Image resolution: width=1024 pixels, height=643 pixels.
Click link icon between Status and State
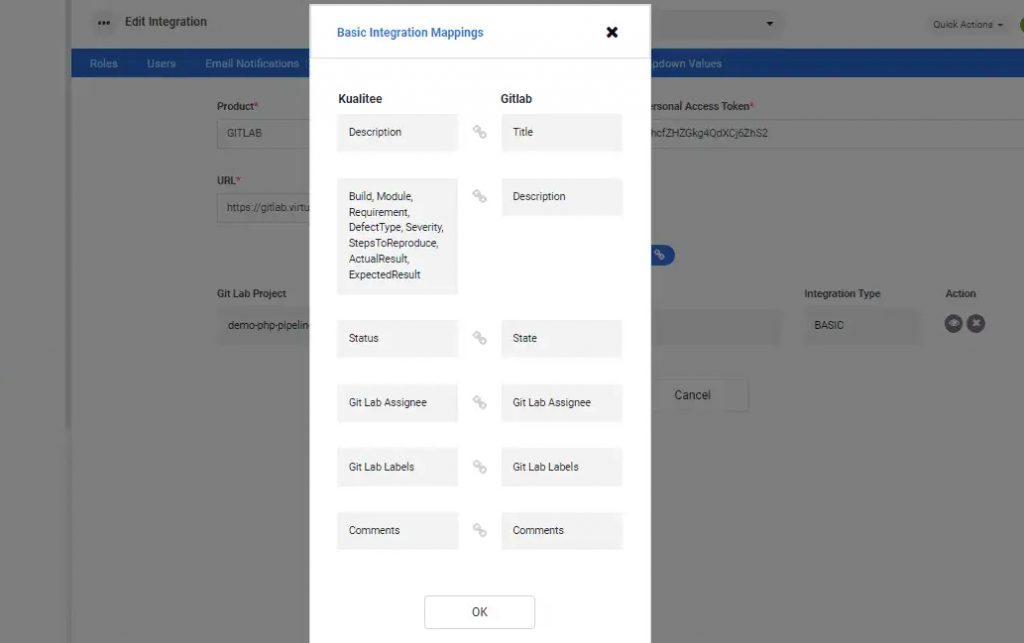pos(479,338)
